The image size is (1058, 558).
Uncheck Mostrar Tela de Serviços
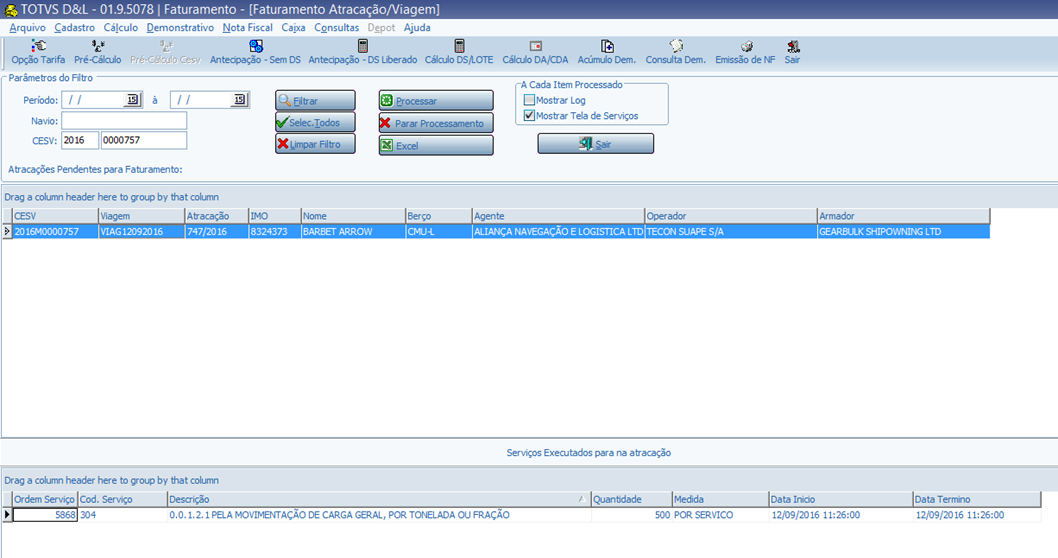(530, 115)
